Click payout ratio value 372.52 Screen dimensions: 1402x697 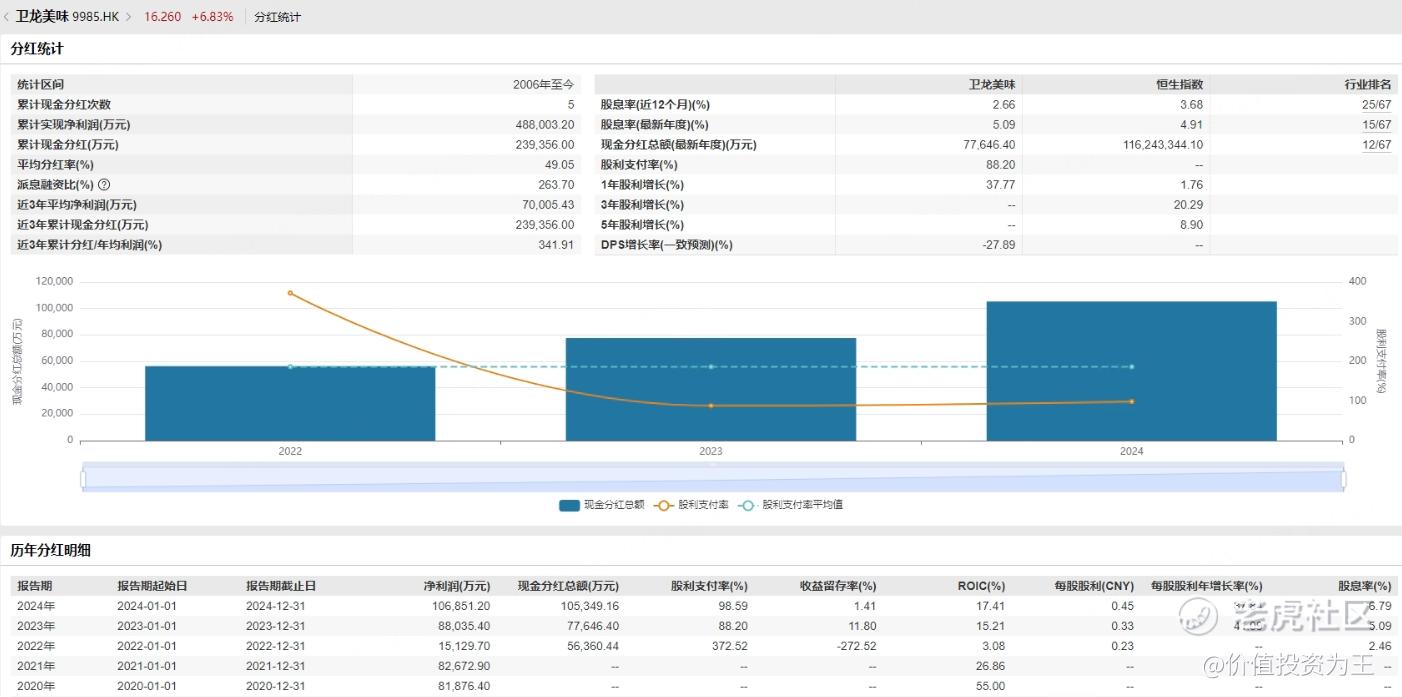click(729, 646)
